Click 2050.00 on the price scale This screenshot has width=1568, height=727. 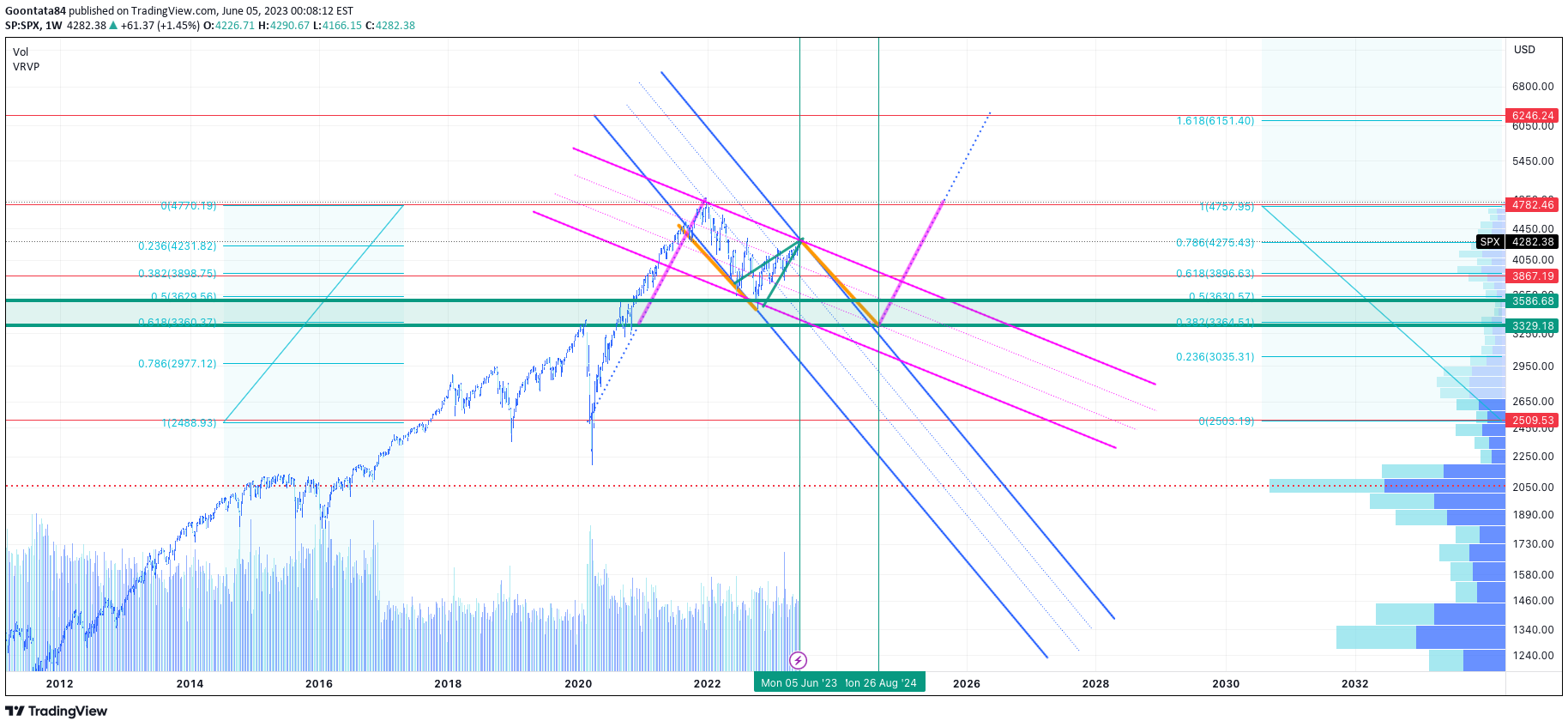(1533, 488)
